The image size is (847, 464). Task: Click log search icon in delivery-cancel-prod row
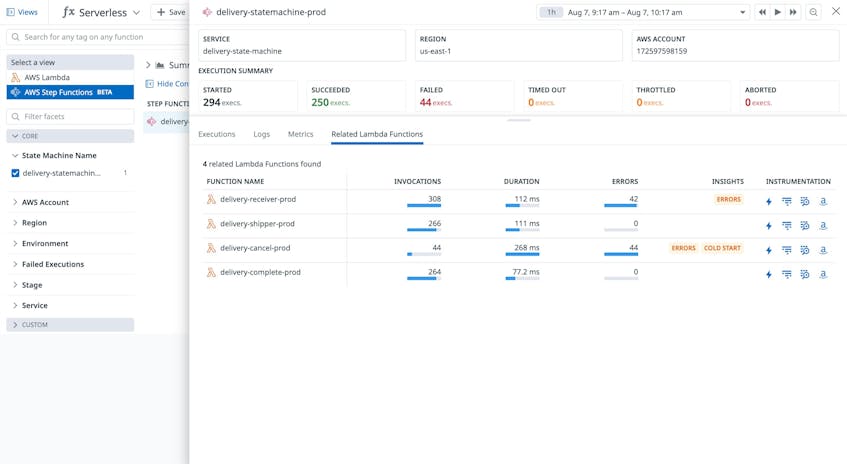(x=805, y=250)
